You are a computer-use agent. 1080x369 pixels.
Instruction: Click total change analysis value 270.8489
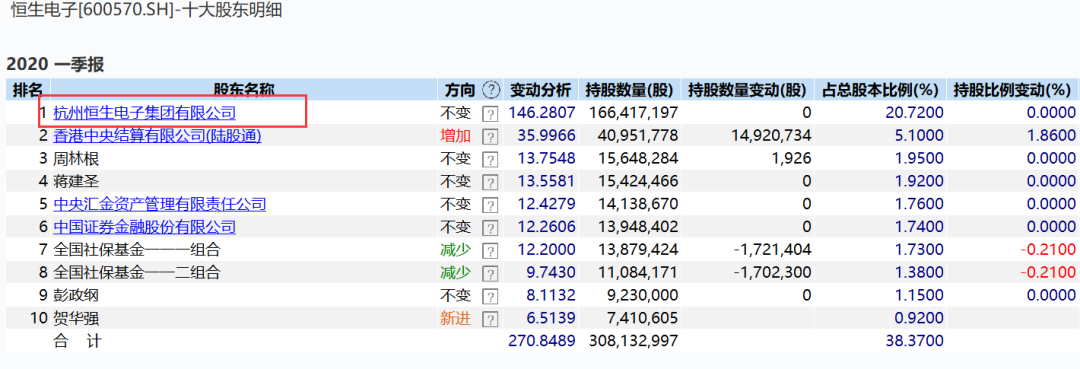[541, 341]
